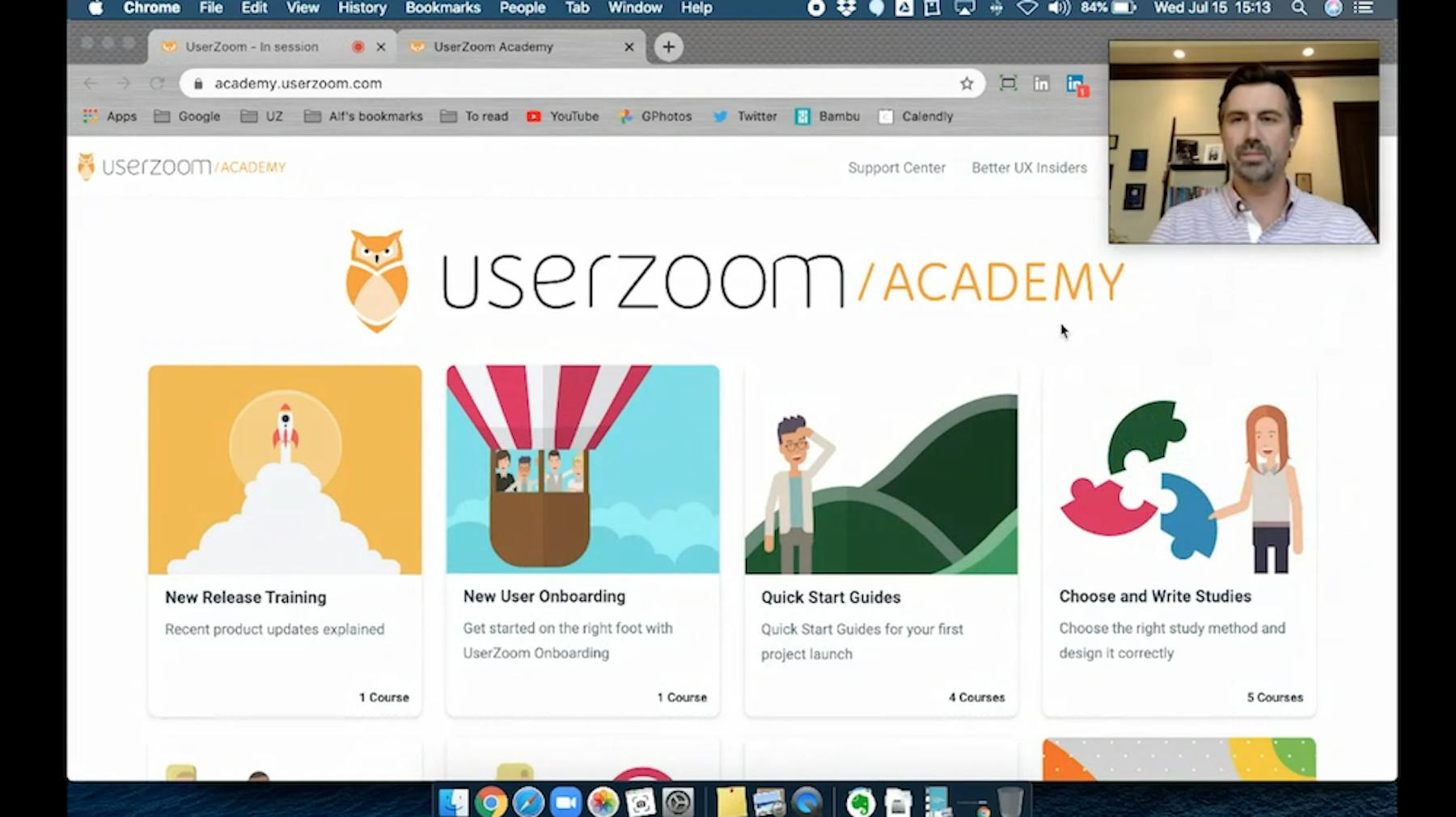The width and height of the screenshot is (1456, 817).
Task: Open the Google bookmarks folder
Action: click(x=187, y=116)
